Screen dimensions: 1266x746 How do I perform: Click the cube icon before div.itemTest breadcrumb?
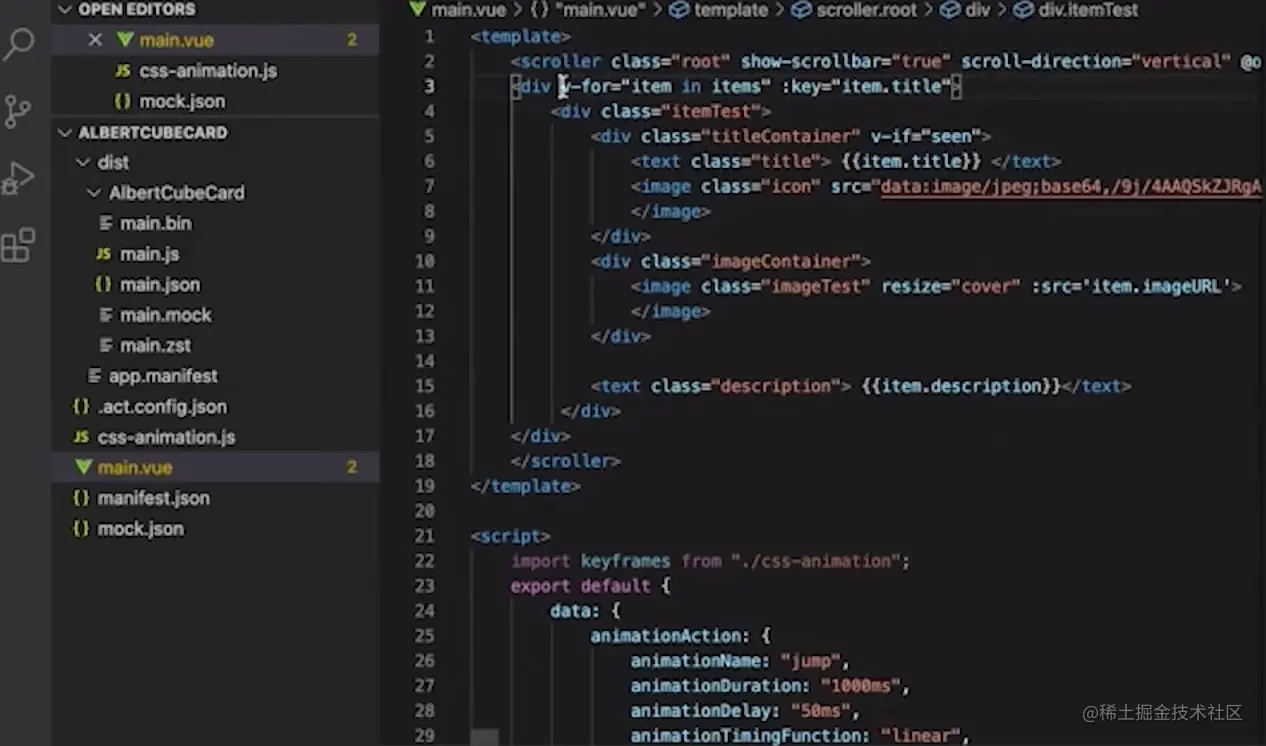click(1023, 10)
